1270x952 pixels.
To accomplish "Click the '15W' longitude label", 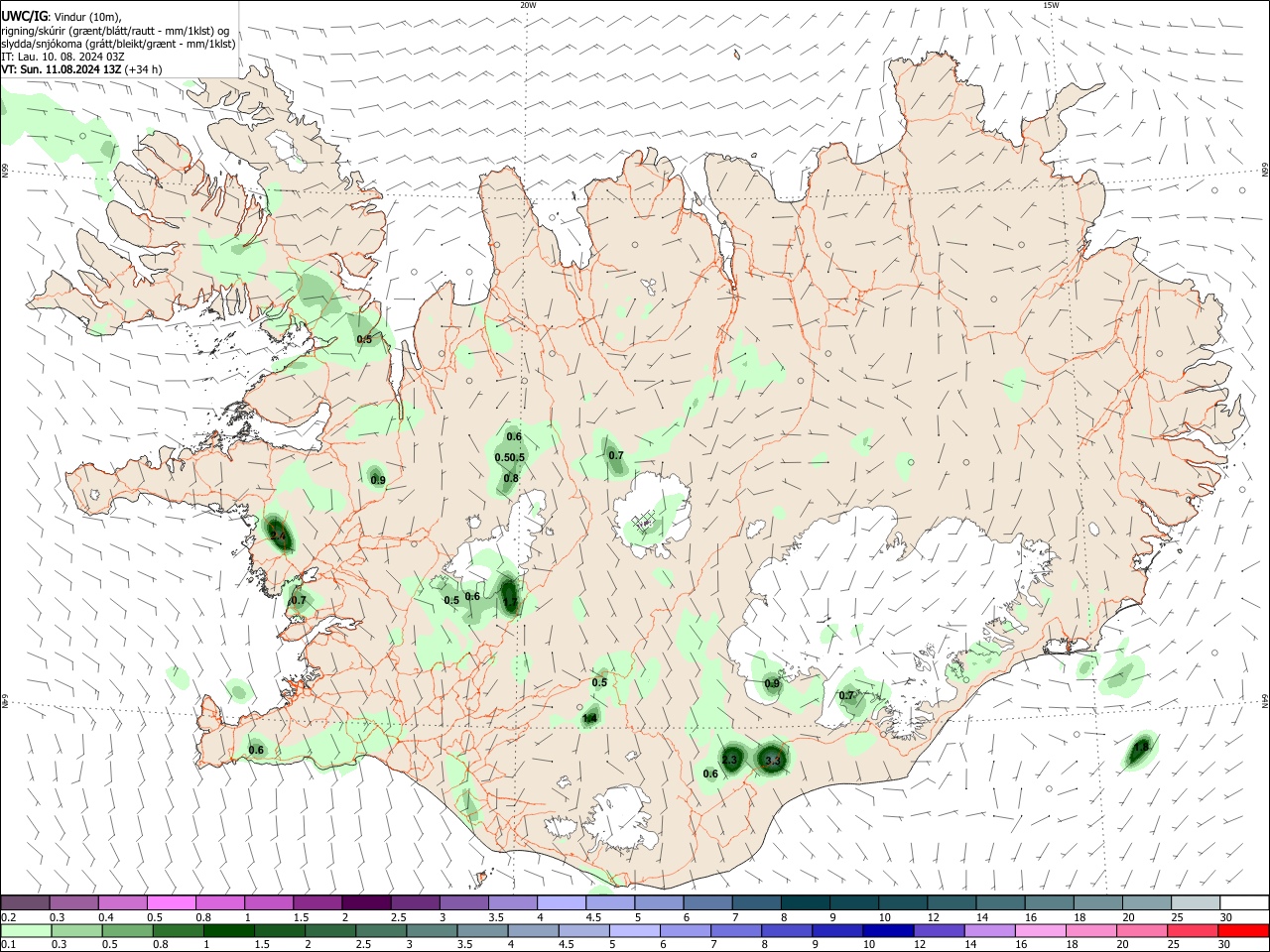I will tap(1051, 5).
